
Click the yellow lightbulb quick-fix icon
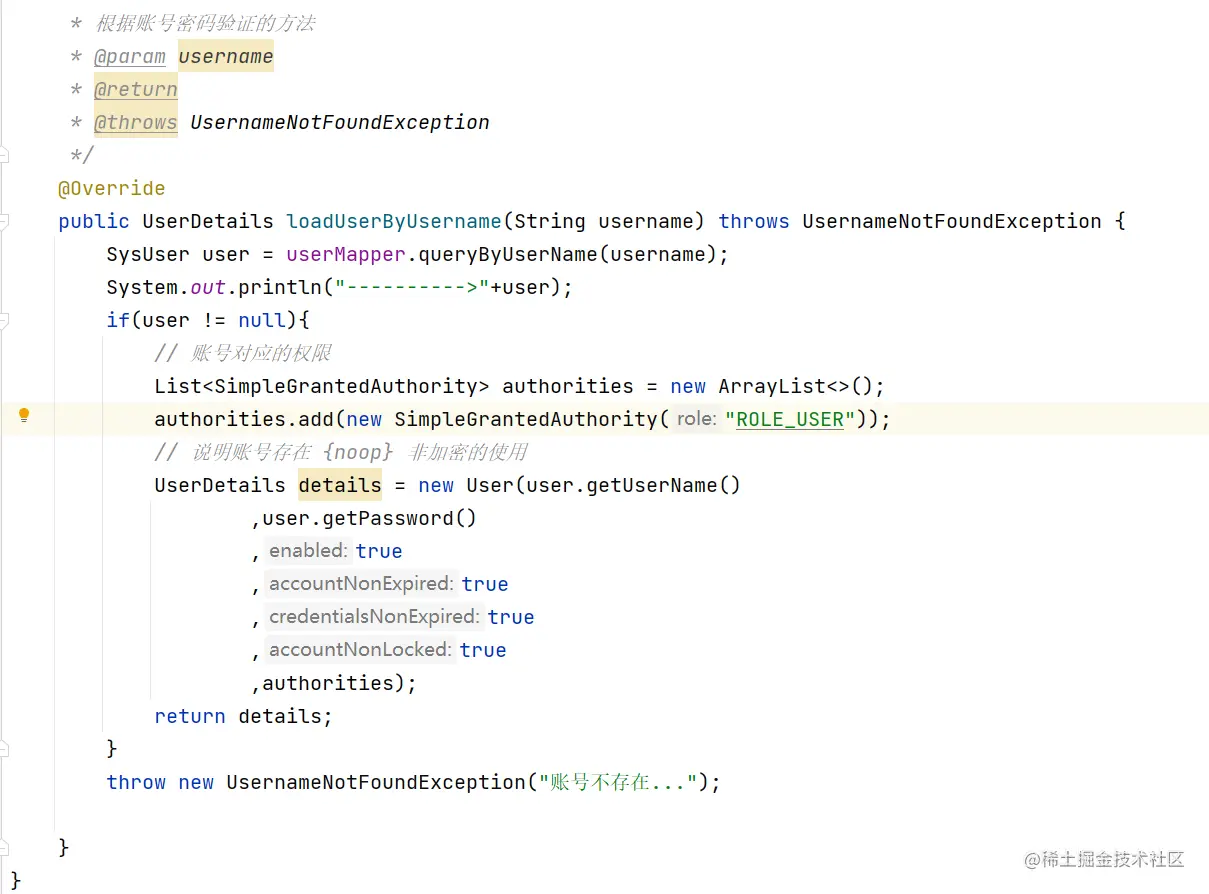click(x=24, y=415)
